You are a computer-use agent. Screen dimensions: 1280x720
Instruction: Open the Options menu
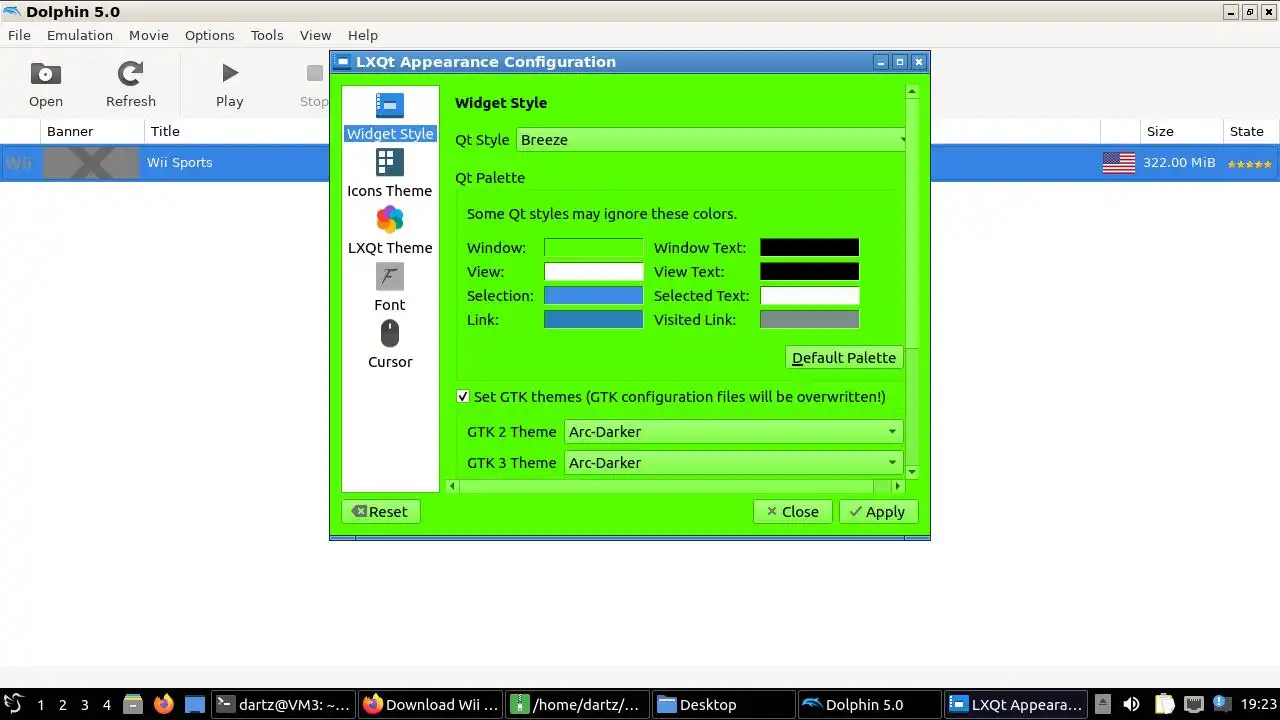click(209, 35)
